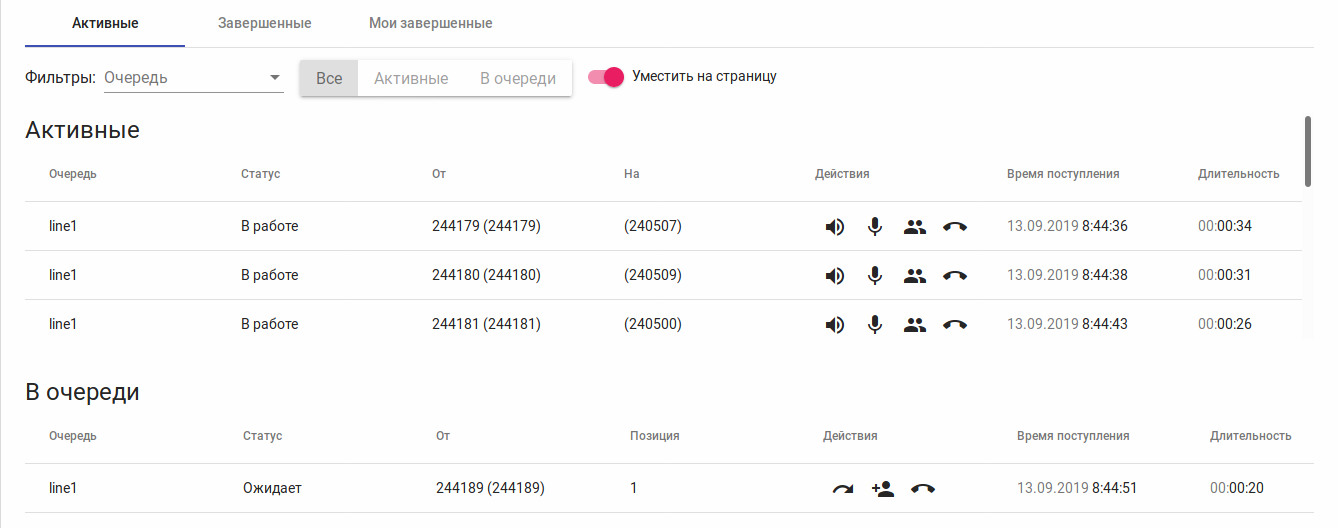Listen in on call from 244179
The height and width of the screenshot is (528, 1338).
click(835, 227)
